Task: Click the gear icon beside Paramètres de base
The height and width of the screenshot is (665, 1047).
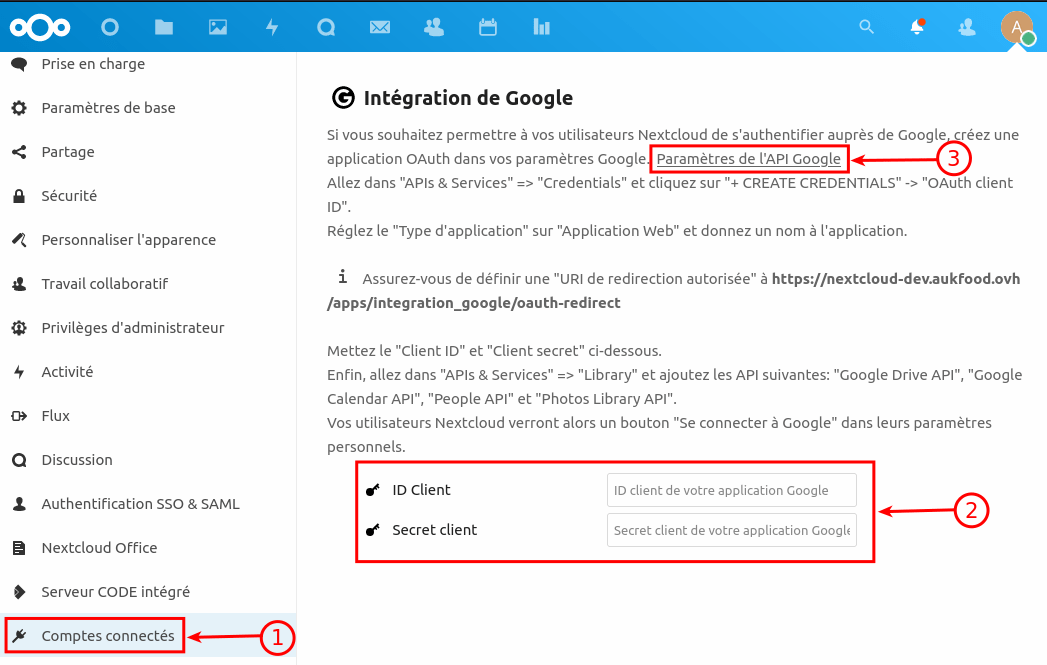Action: [19, 108]
